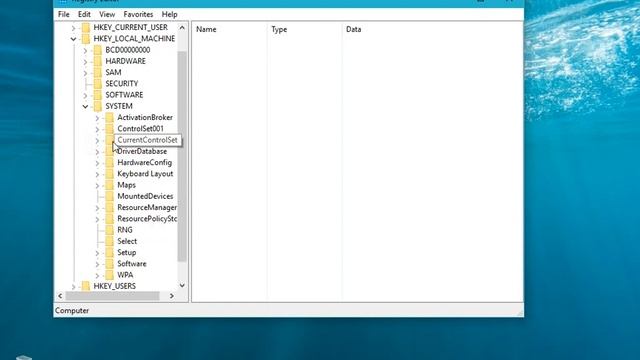Click the tree scroll down arrow

pyautogui.click(x=182, y=285)
